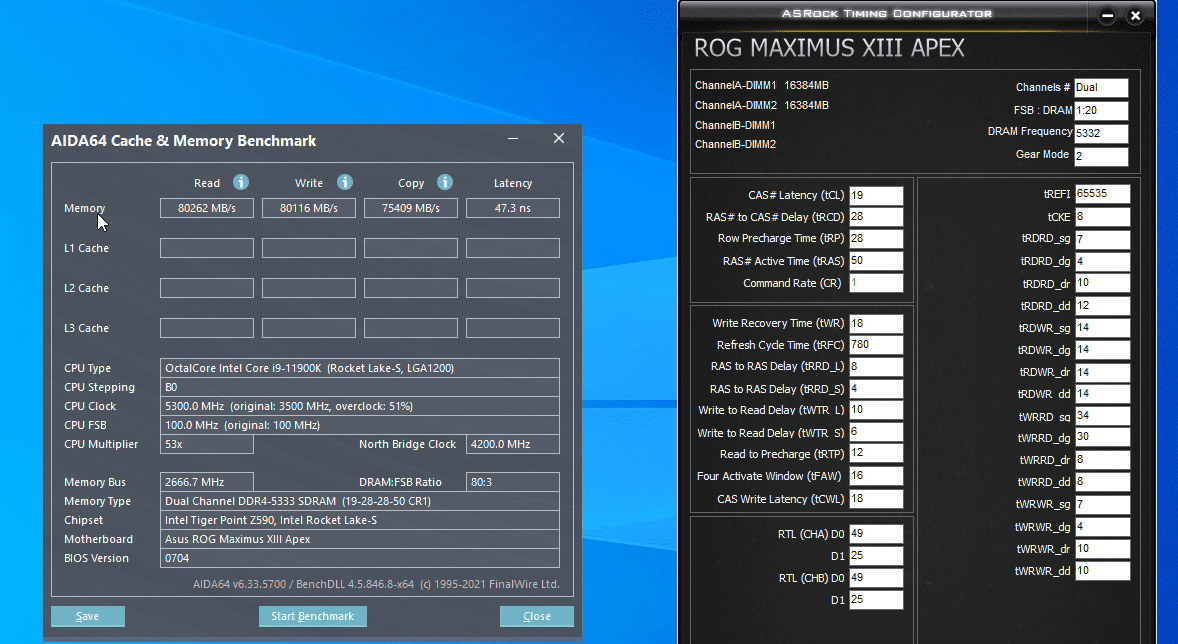Click the Four Activate Window (tFAW) field
Image resolution: width=1178 pixels, height=644 pixels.
[x=876, y=476]
